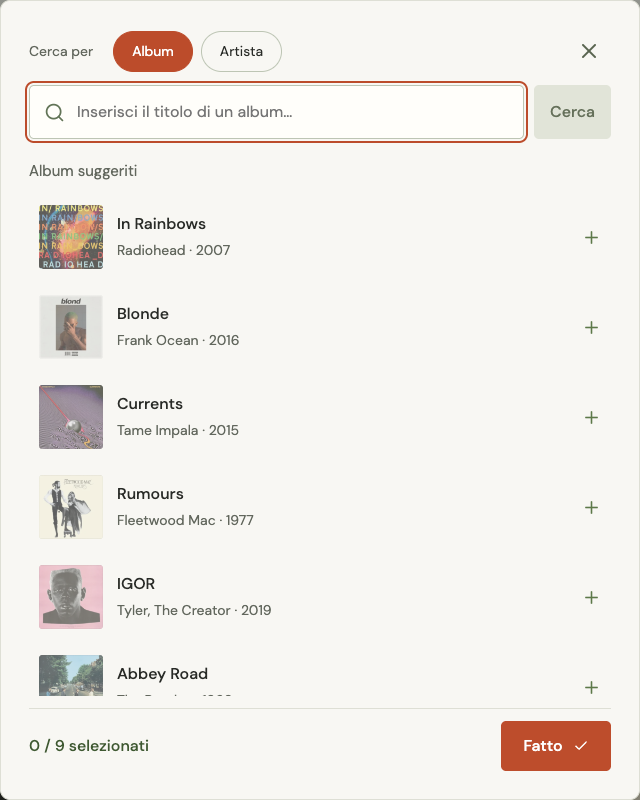Close the album search dialog
The image size is (640, 800).
589,51
